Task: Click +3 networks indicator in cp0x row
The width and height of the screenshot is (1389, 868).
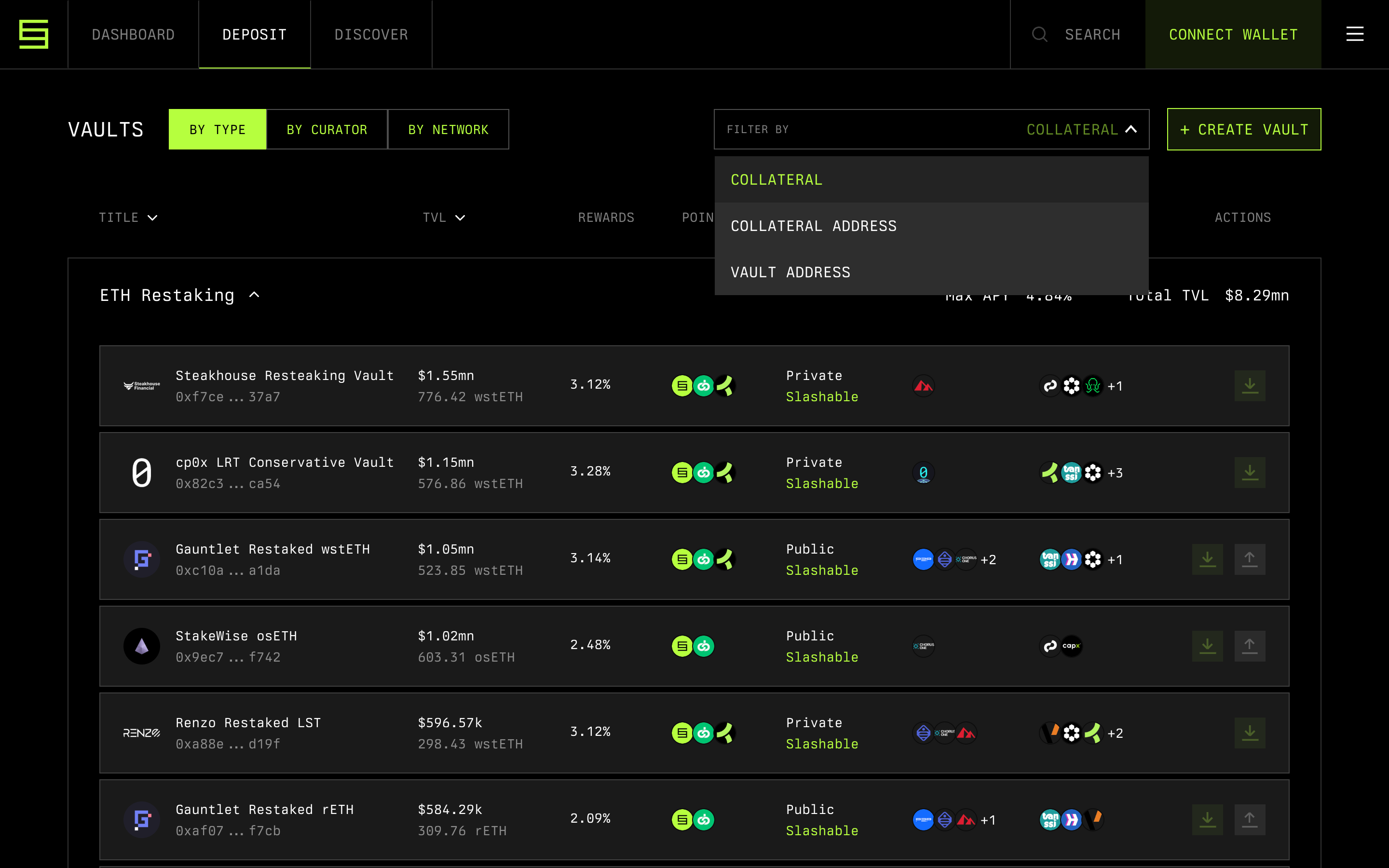Action: pyautogui.click(x=1115, y=473)
